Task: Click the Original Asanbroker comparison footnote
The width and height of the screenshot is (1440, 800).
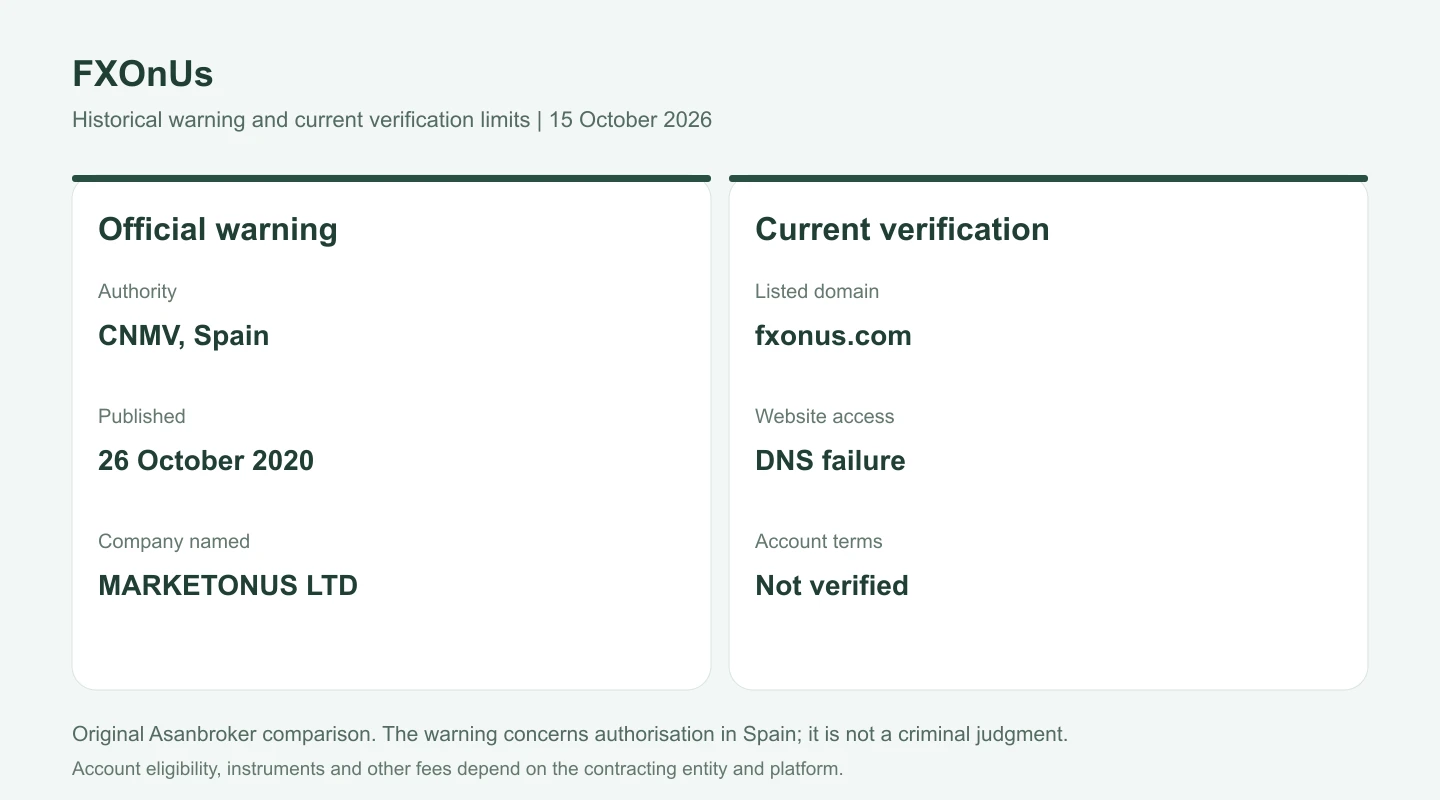Action: click(570, 734)
